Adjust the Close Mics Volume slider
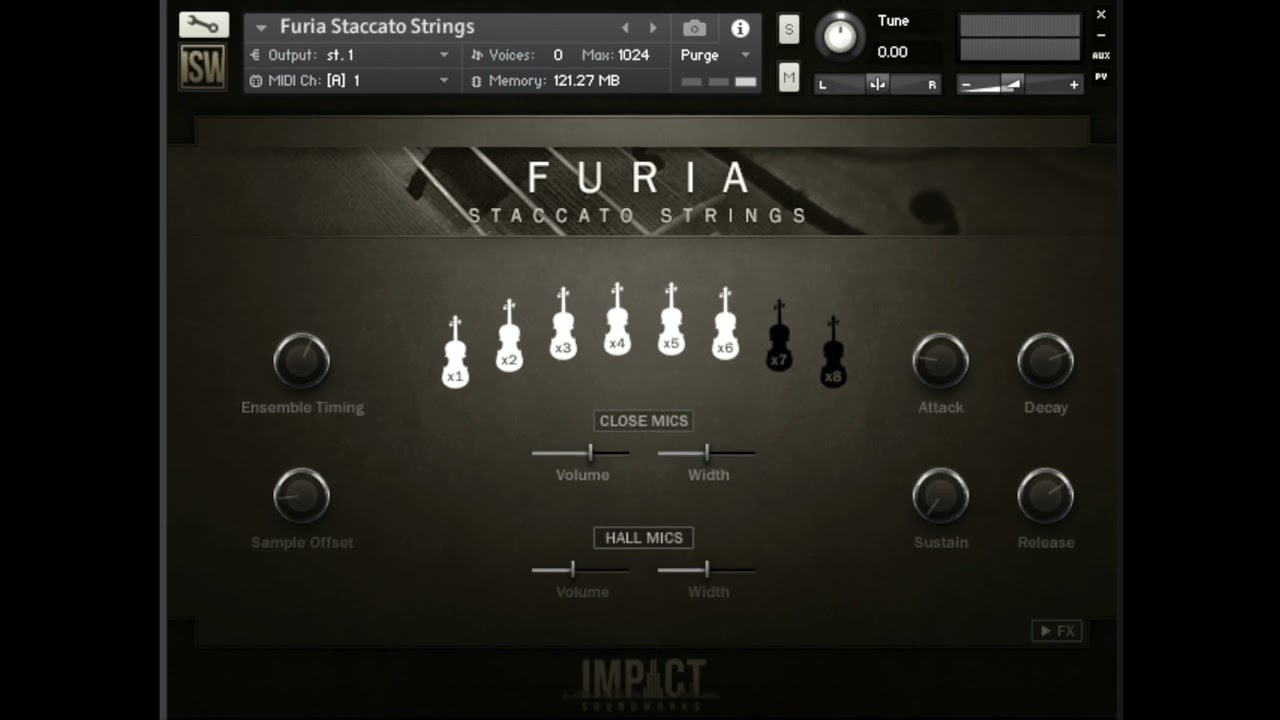The image size is (1280, 720). (581, 453)
